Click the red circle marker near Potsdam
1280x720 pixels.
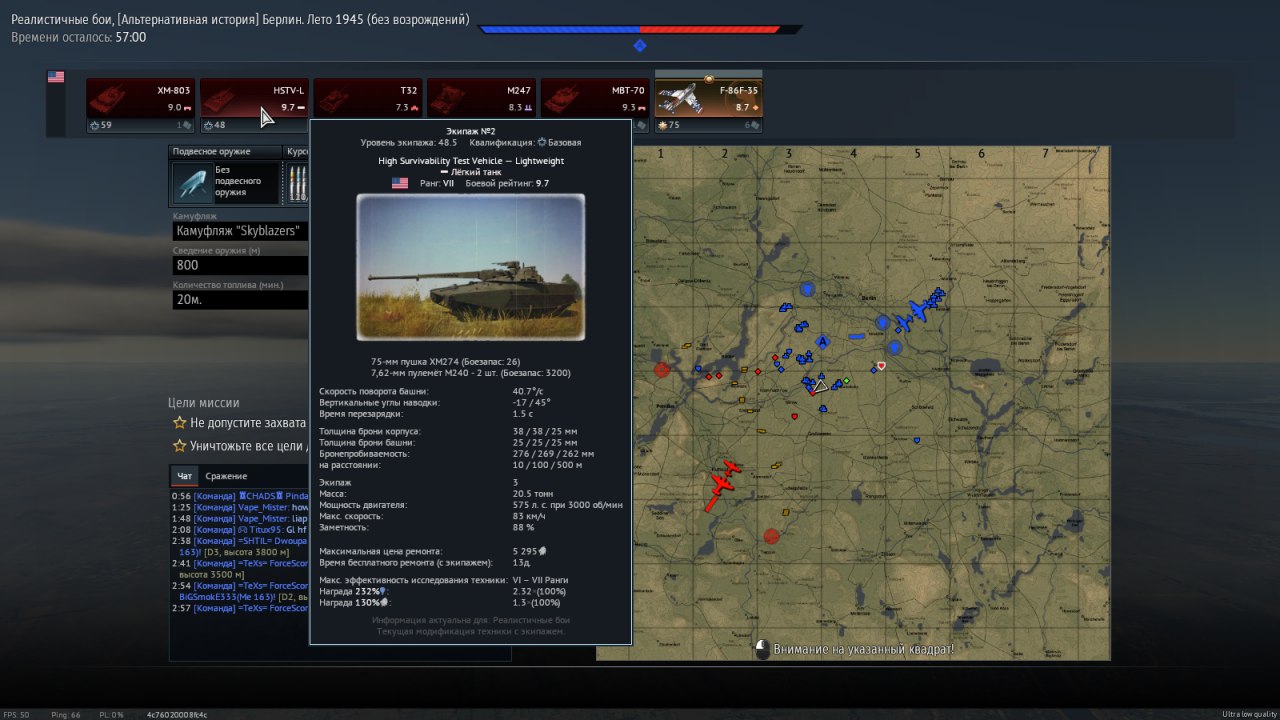click(662, 369)
